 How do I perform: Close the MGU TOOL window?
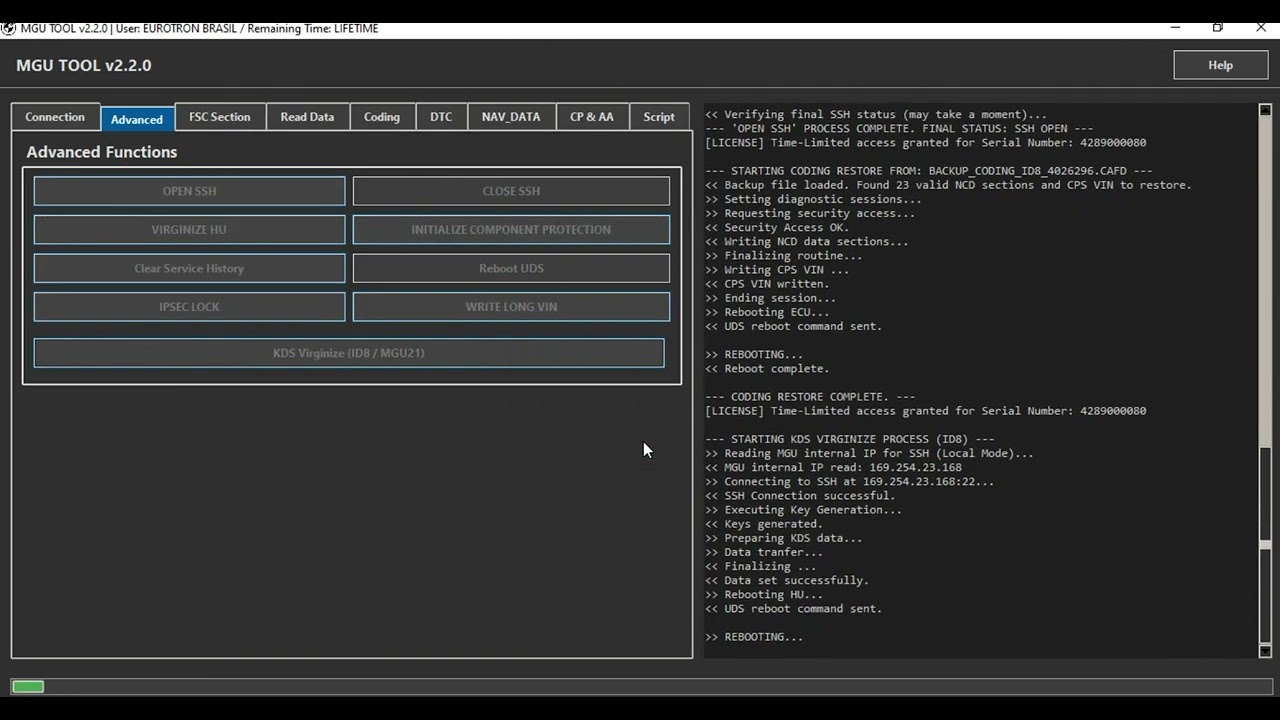pos(1260,28)
